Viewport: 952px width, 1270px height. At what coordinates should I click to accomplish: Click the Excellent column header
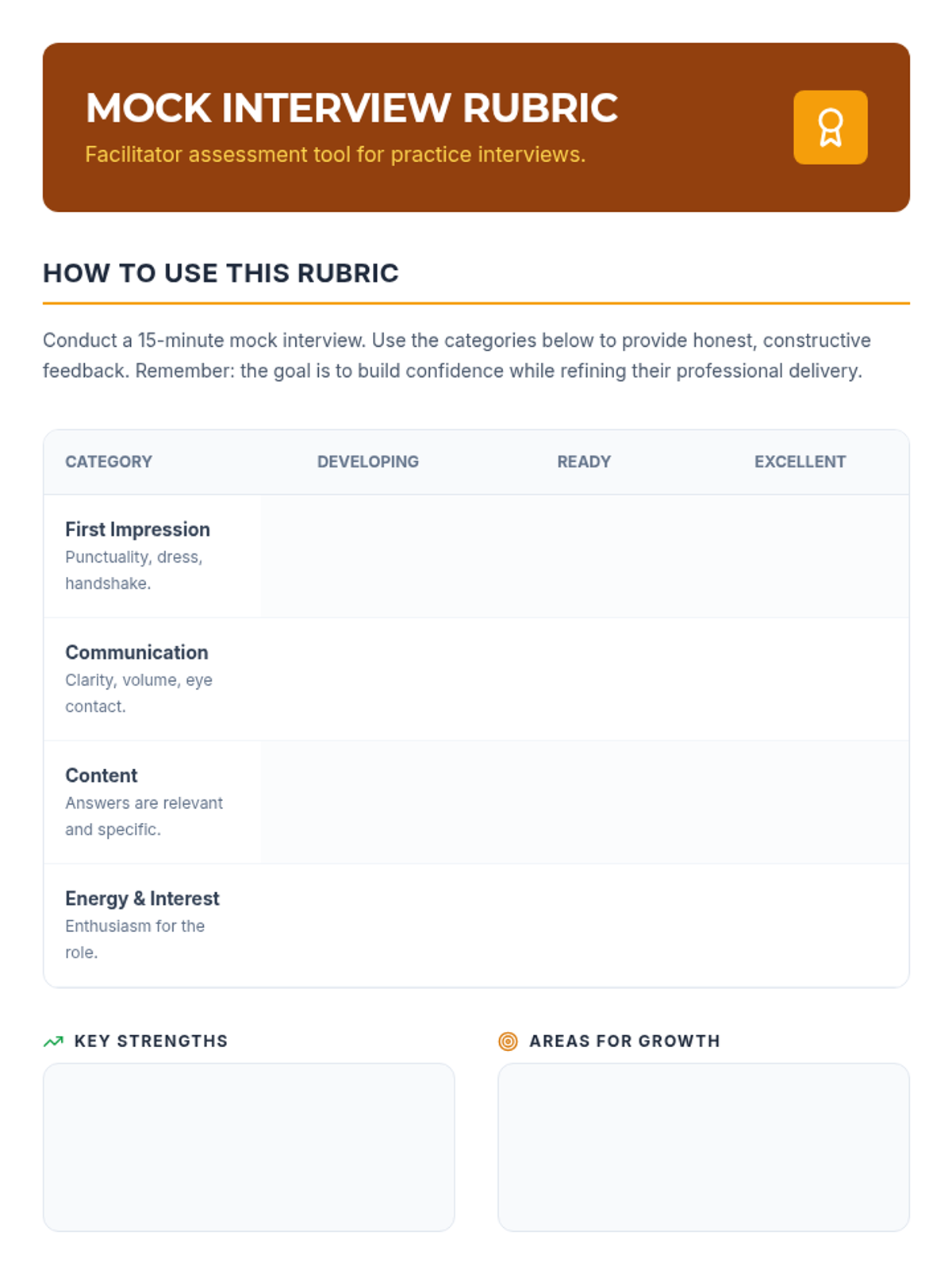[x=800, y=462]
